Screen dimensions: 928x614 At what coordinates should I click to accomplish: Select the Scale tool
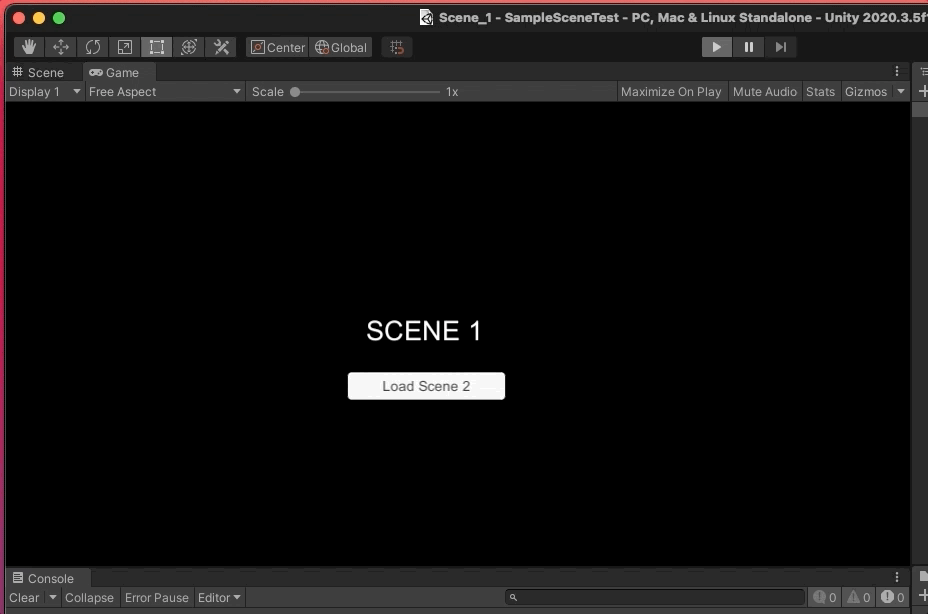click(124, 47)
